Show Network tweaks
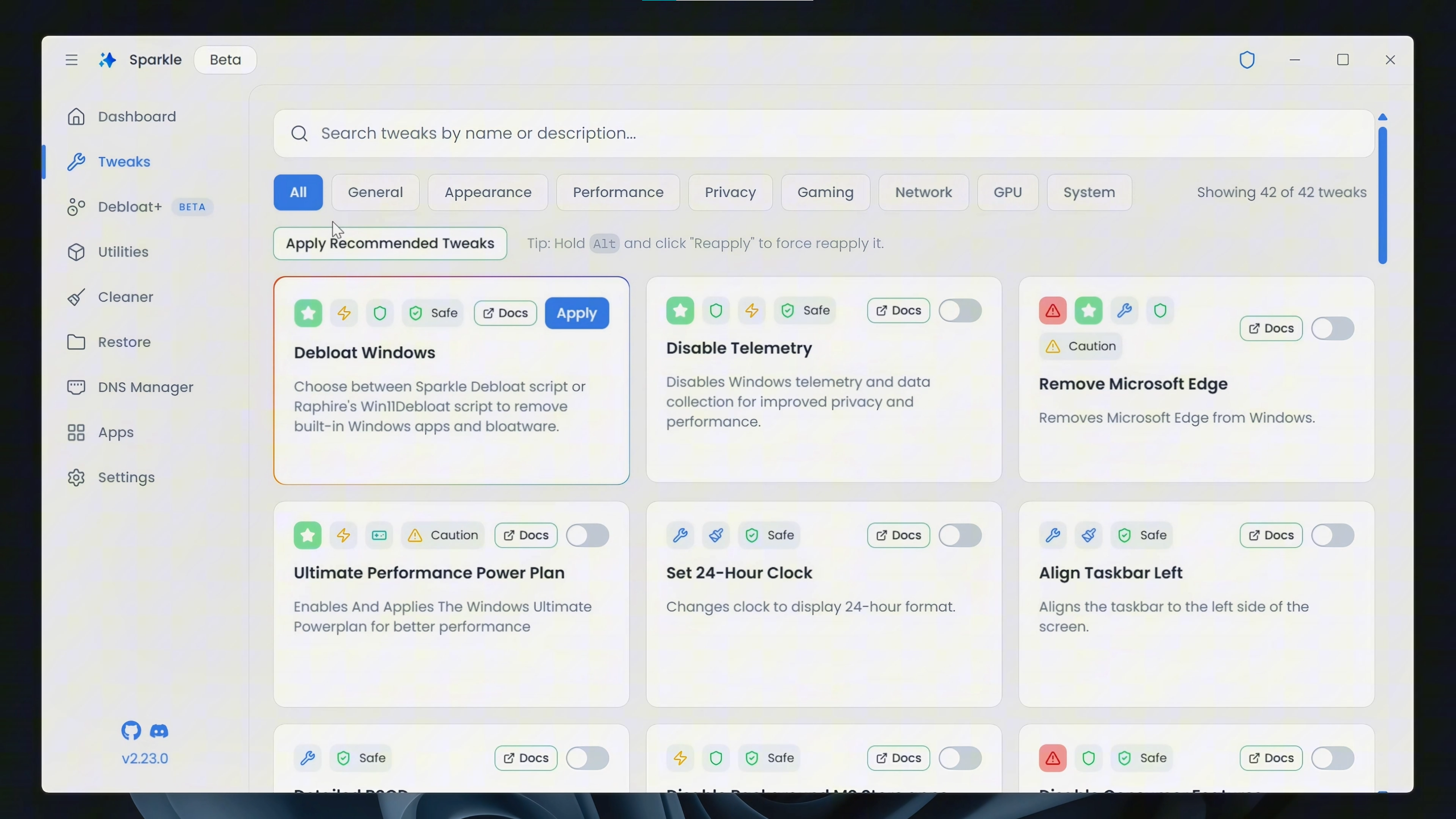The width and height of the screenshot is (1456, 819). (x=924, y=192)
